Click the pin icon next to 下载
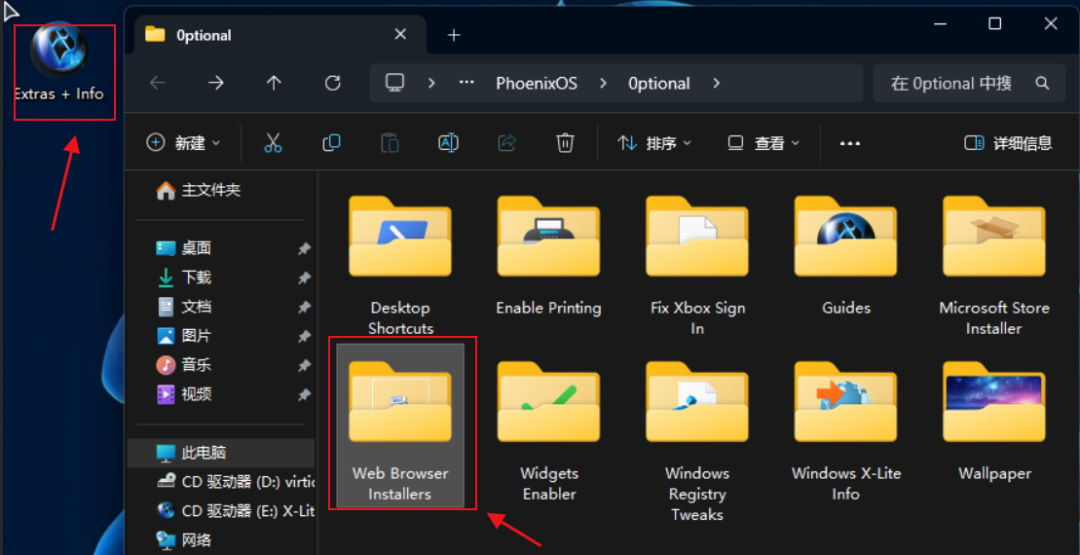The height and width of the screenshot is (555, 1080). click(304, 278)
